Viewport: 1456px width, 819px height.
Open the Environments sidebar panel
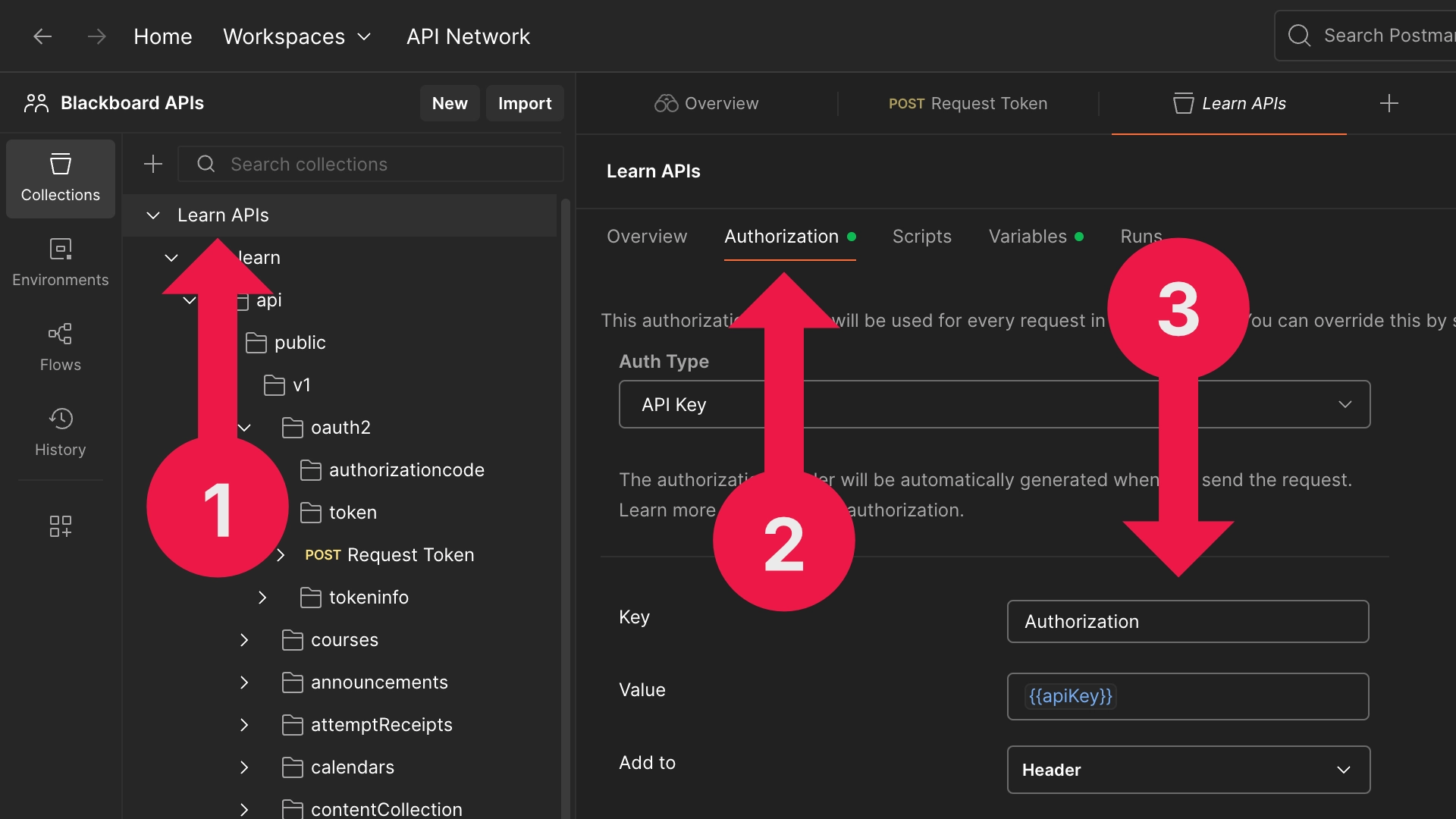click(60, 262)
